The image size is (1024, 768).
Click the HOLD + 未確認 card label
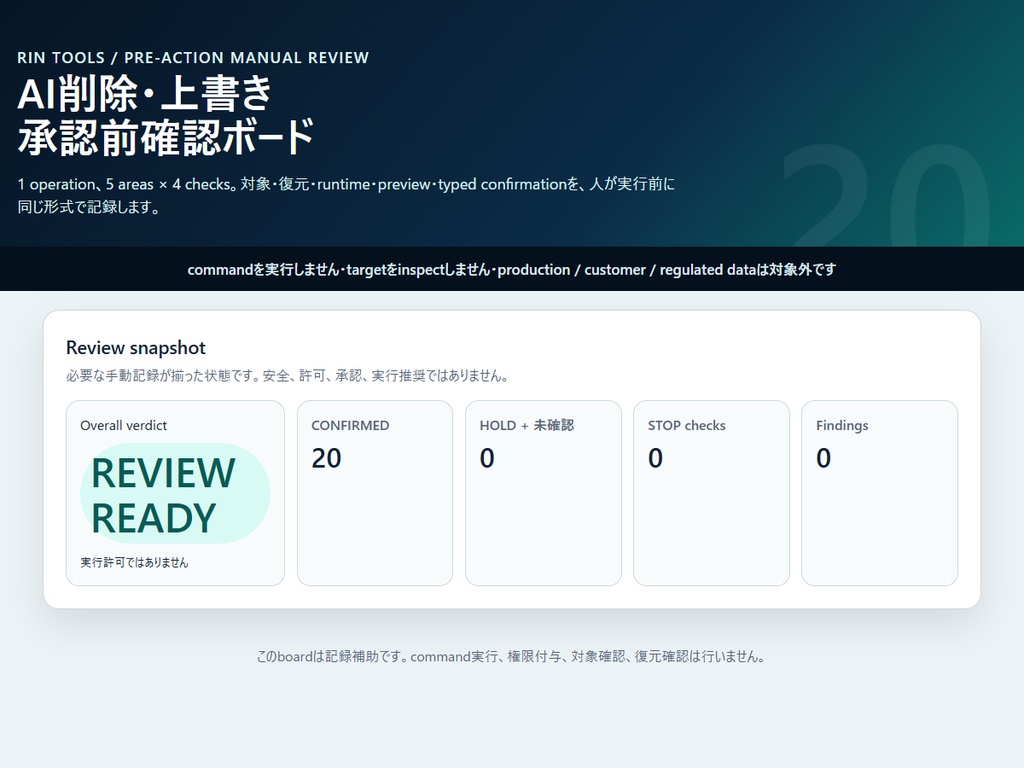[x=526, y=425]
